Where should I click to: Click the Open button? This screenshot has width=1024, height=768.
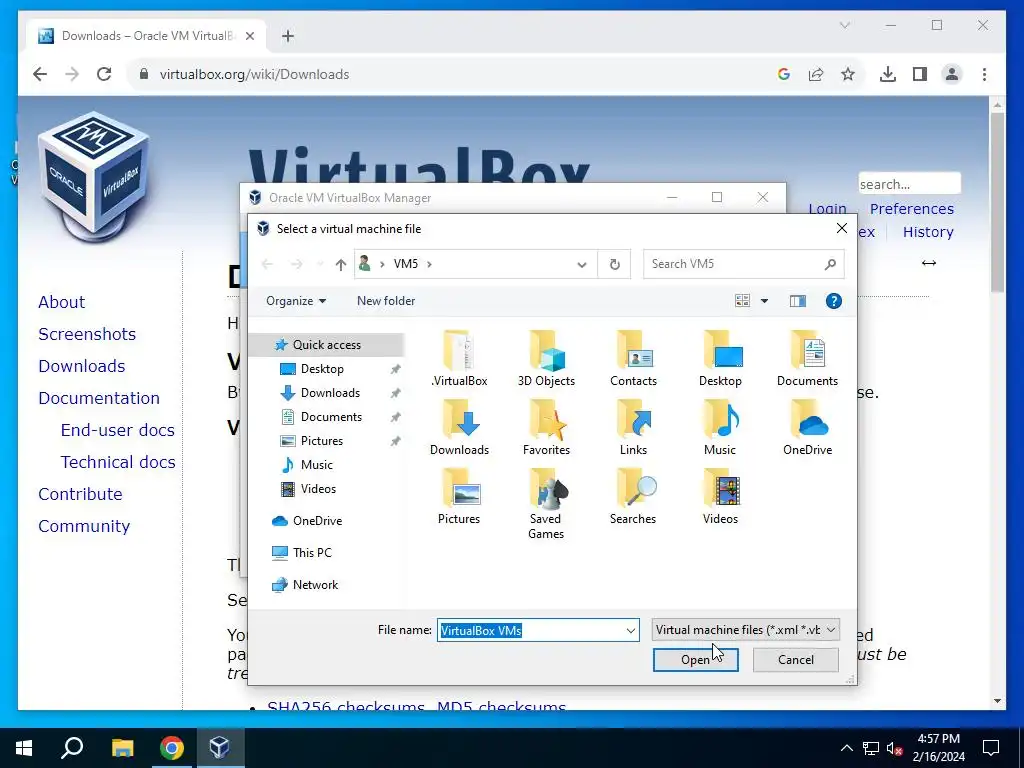pos(696,660)
